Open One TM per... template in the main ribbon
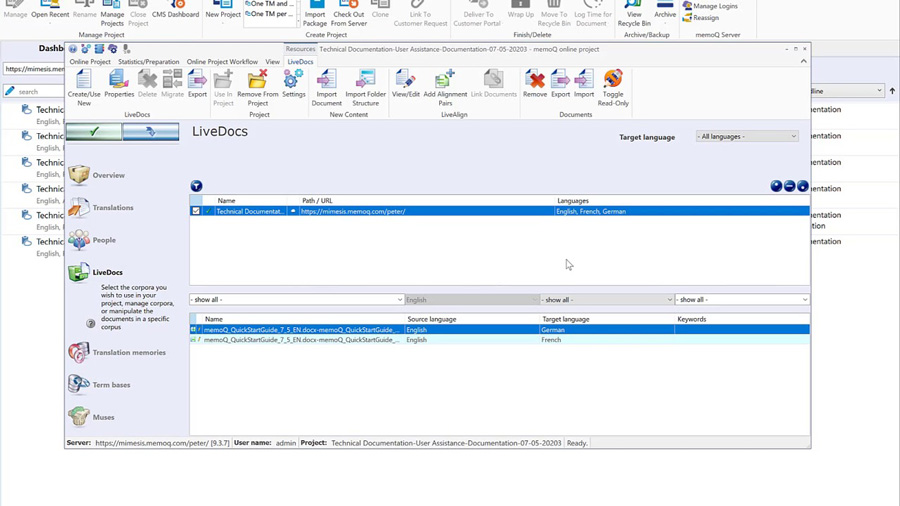The width and height of the screenshot is (900, 506). (x=269, y=14)
